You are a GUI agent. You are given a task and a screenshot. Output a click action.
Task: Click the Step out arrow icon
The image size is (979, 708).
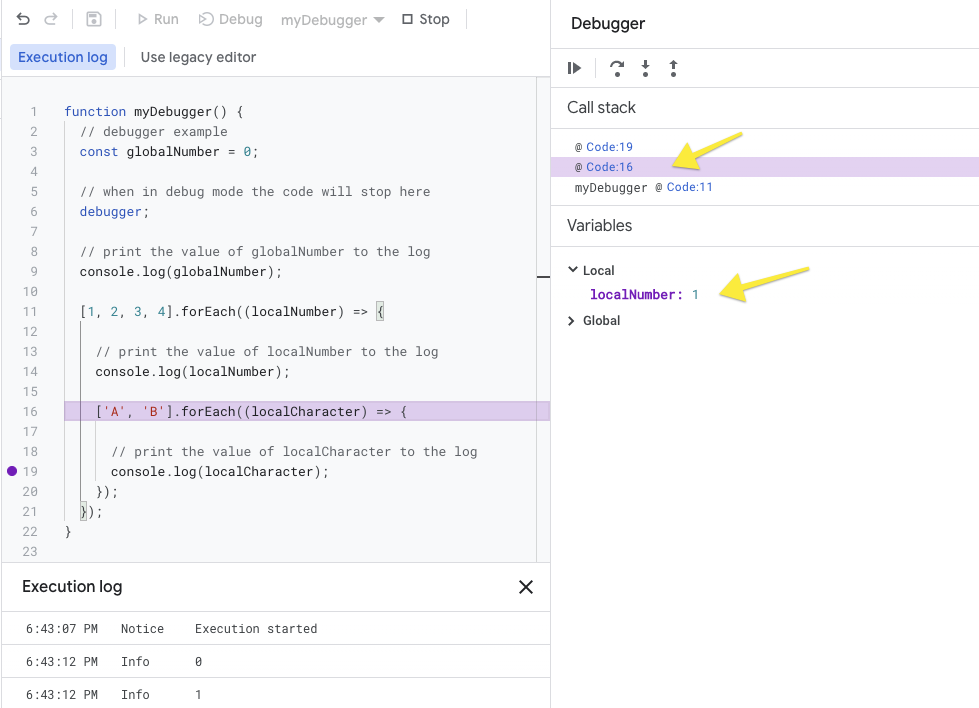(x=674, y=68)
